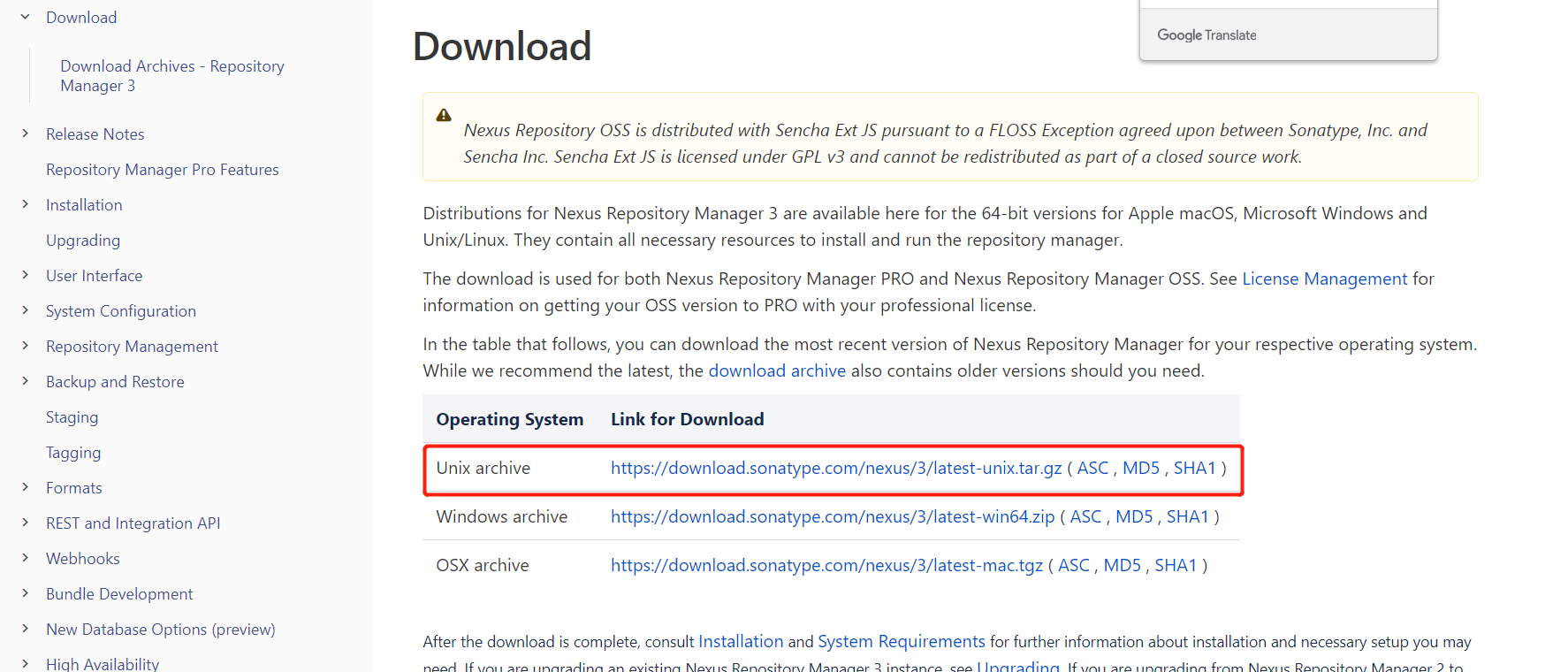Open System Configuration section
Image resolution: width=1568 pixels, height=672 pixels.
click(121, 311)
